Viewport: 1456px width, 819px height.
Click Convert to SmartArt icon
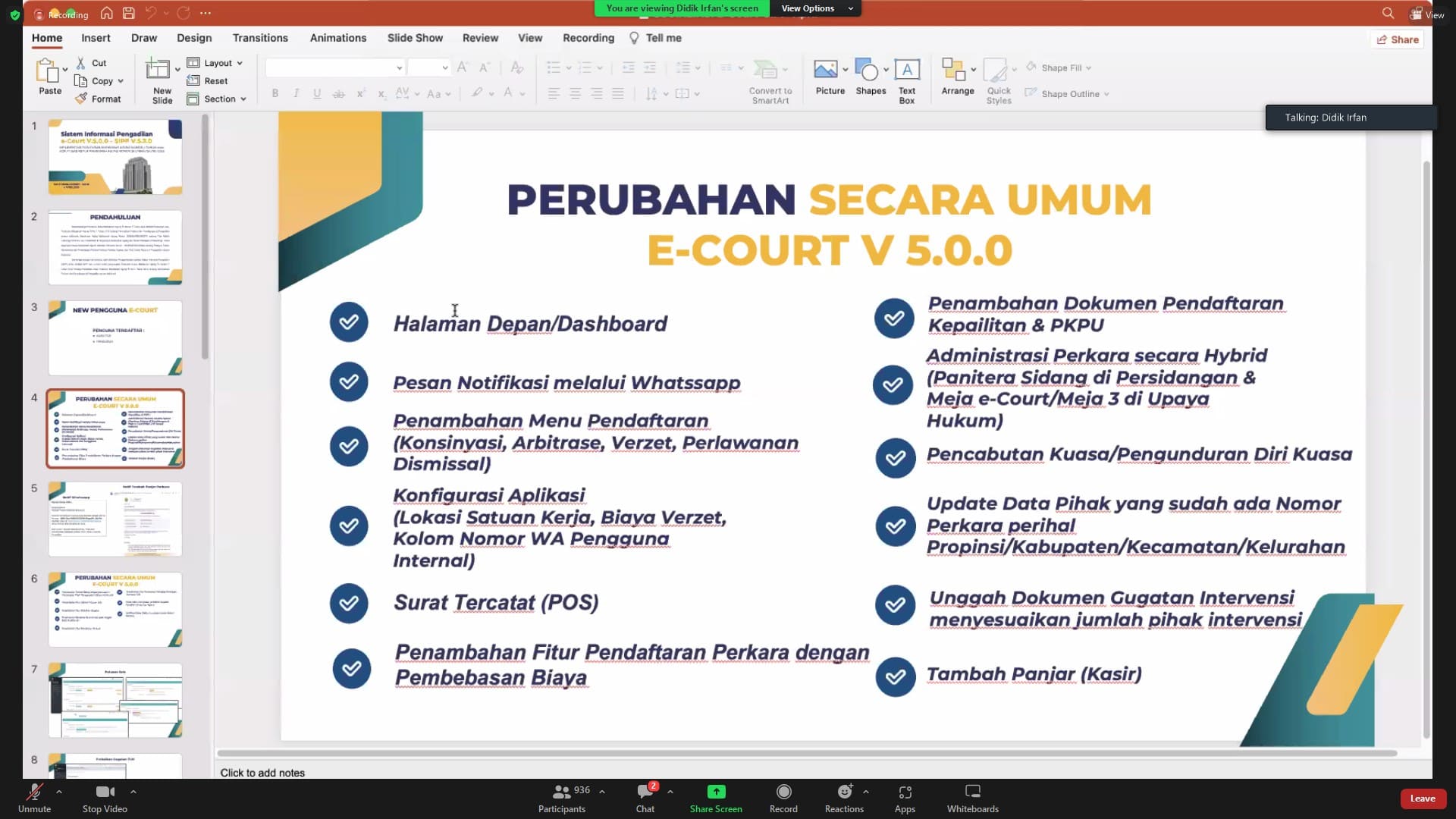click(x=766, y=70)
